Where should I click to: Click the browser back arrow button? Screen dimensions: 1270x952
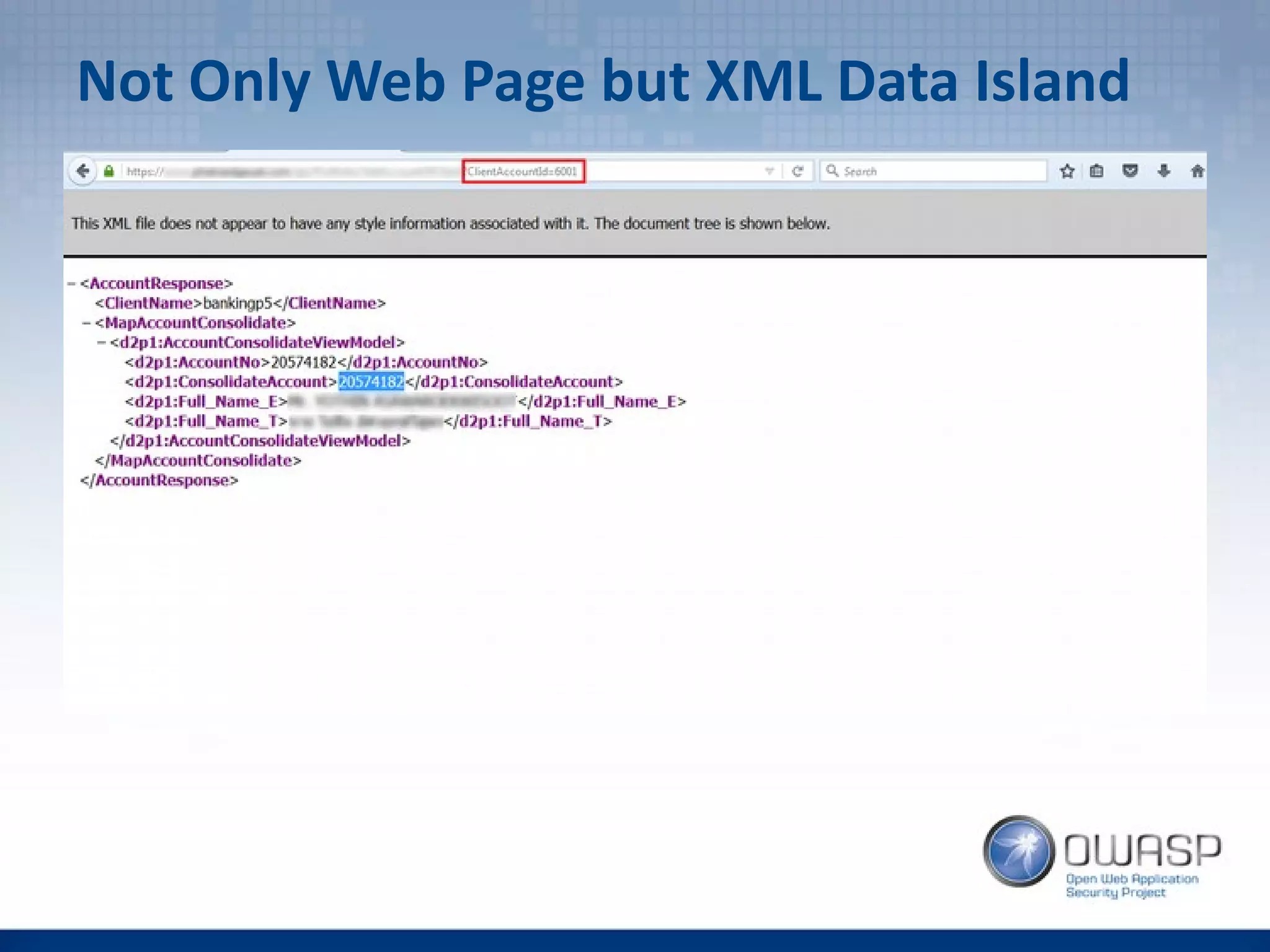point(82,171)
